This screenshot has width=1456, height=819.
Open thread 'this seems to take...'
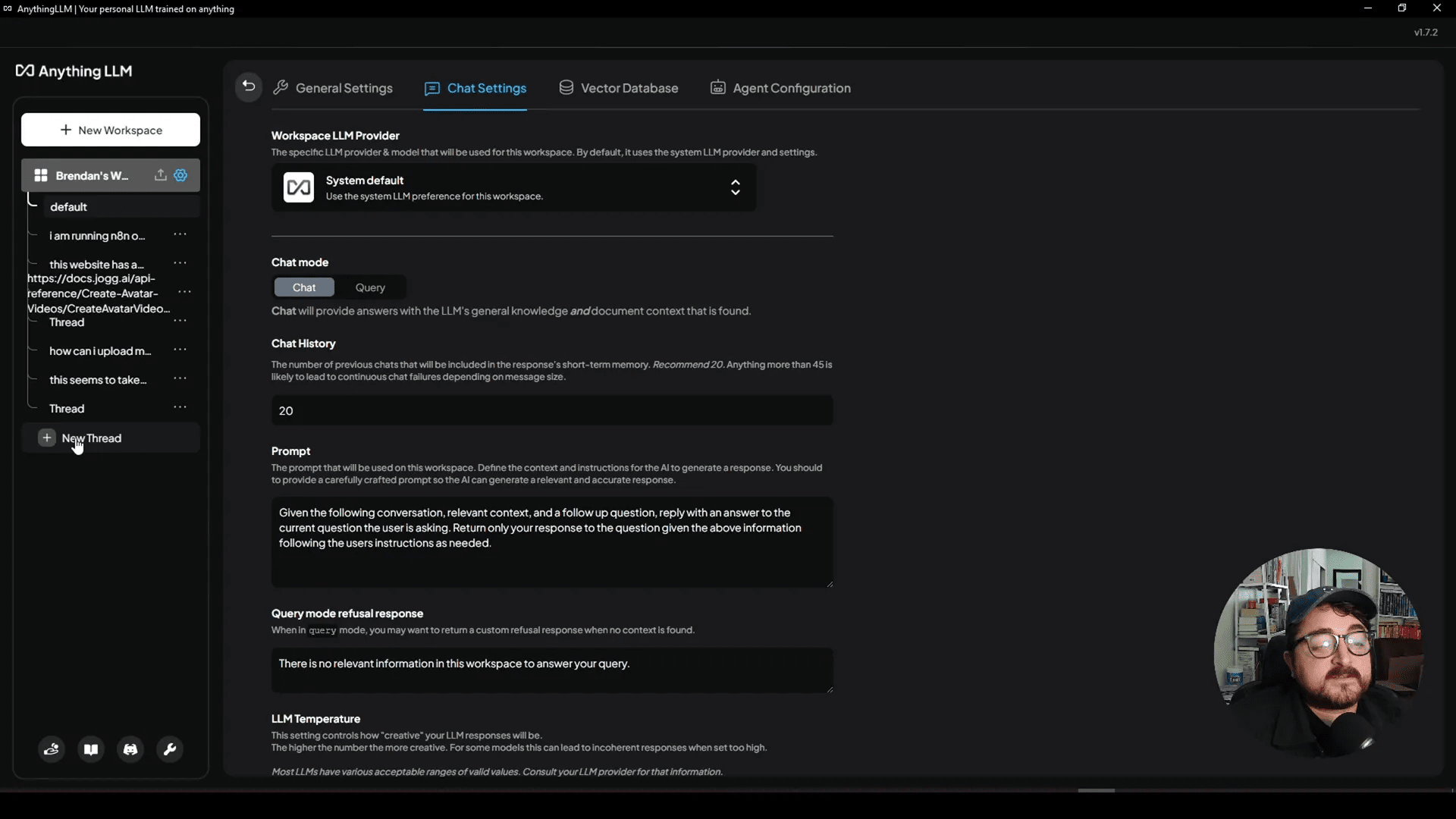[x=98, y=380]
